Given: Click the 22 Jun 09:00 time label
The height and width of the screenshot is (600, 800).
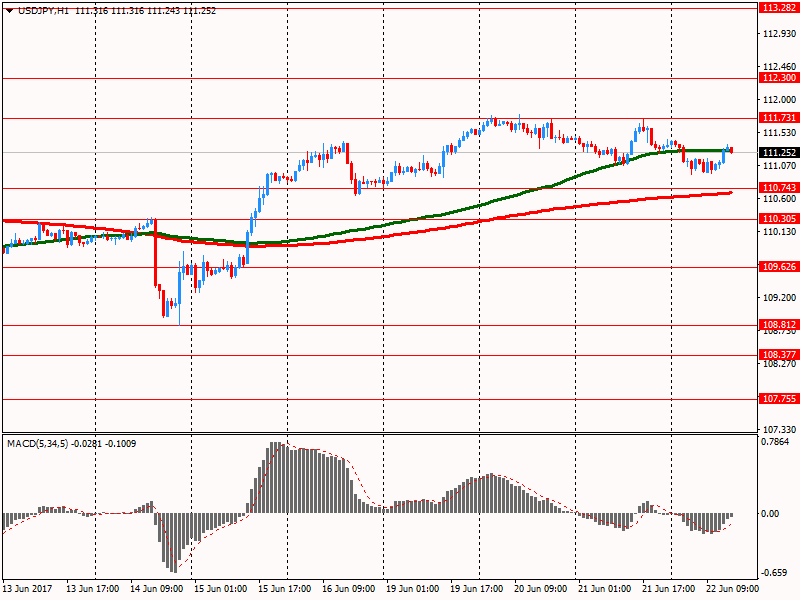Looking at the screenshot, I should pos(733,589).
